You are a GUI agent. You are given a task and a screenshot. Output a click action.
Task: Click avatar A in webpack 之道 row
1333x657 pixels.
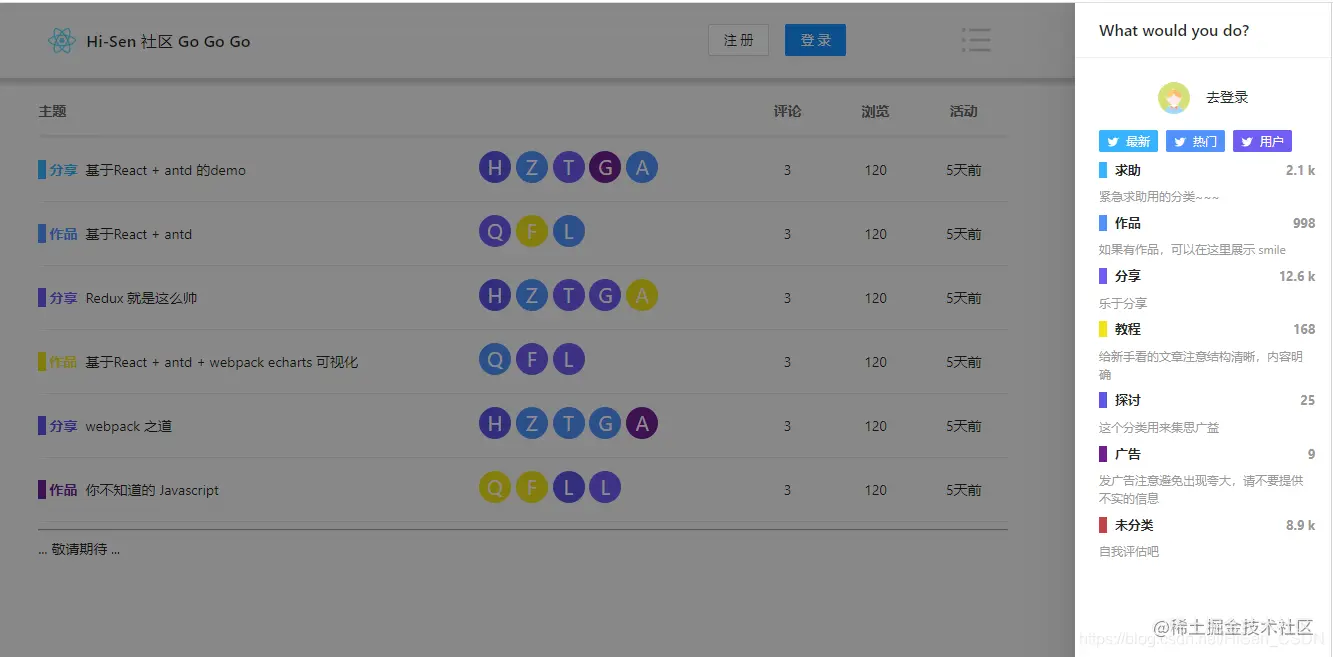(x=642, y=424)
